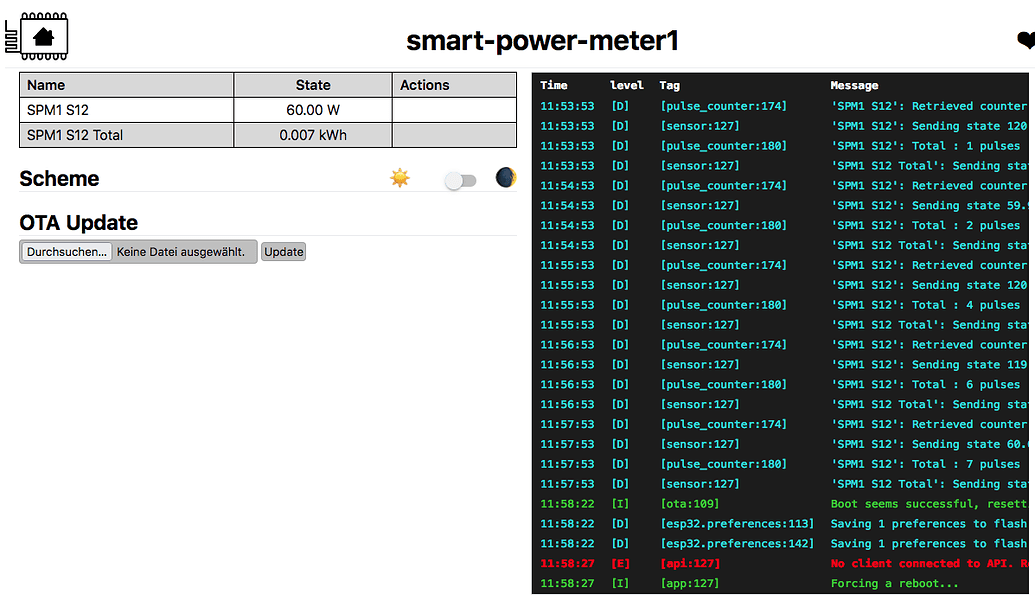Click the Keine Datei ausgewählt file field
The image size is (1035, 606).
pos(182,251)
